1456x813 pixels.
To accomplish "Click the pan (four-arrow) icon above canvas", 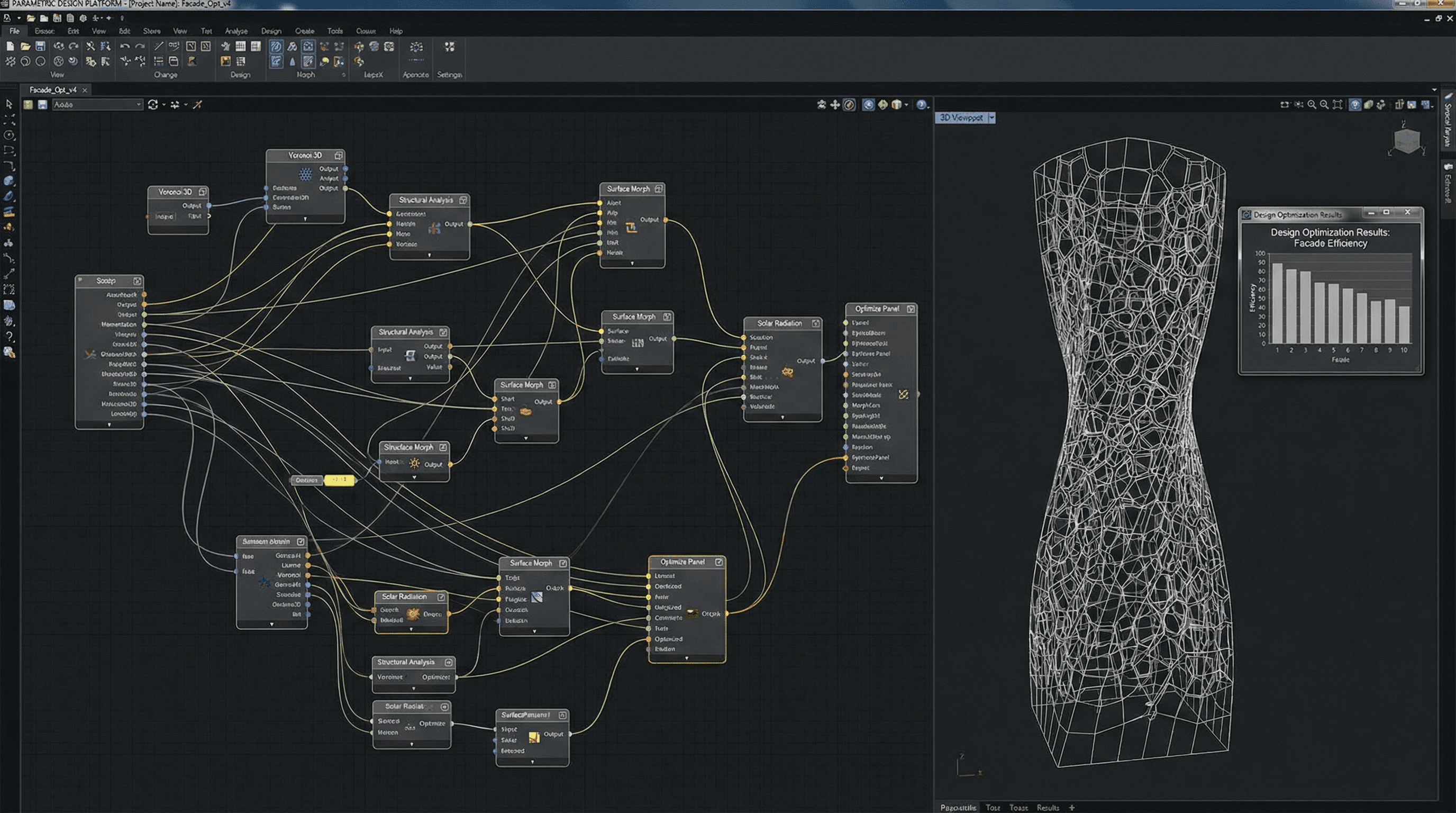I will click(835, 105).
